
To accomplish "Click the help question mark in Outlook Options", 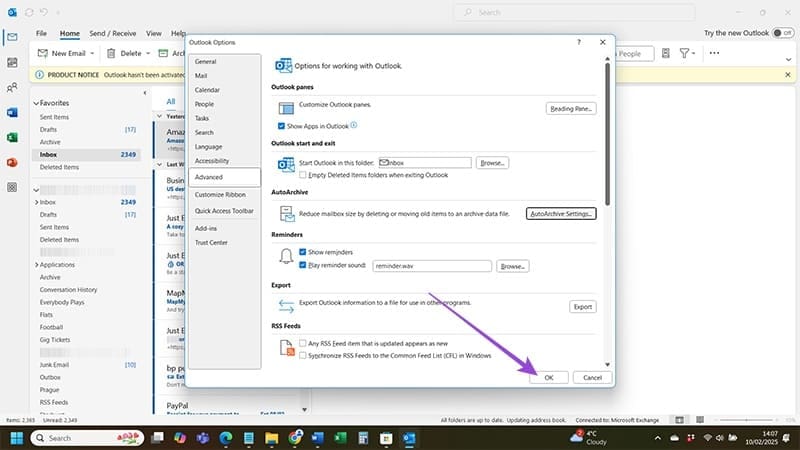I will coord(579,42).
